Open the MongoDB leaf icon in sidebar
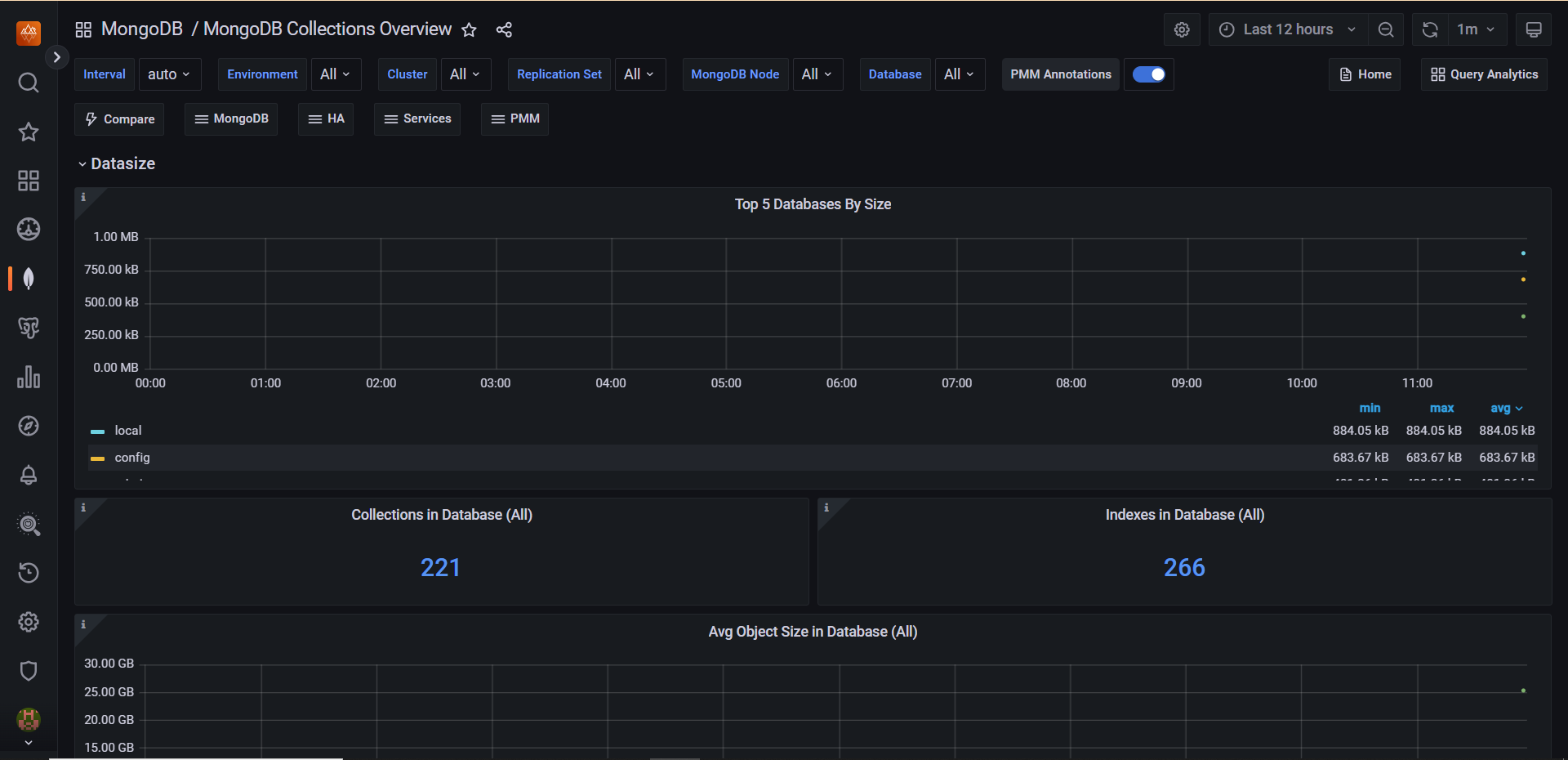The height and width of the screenshot is (760, 1568). [x=29, y=279]
